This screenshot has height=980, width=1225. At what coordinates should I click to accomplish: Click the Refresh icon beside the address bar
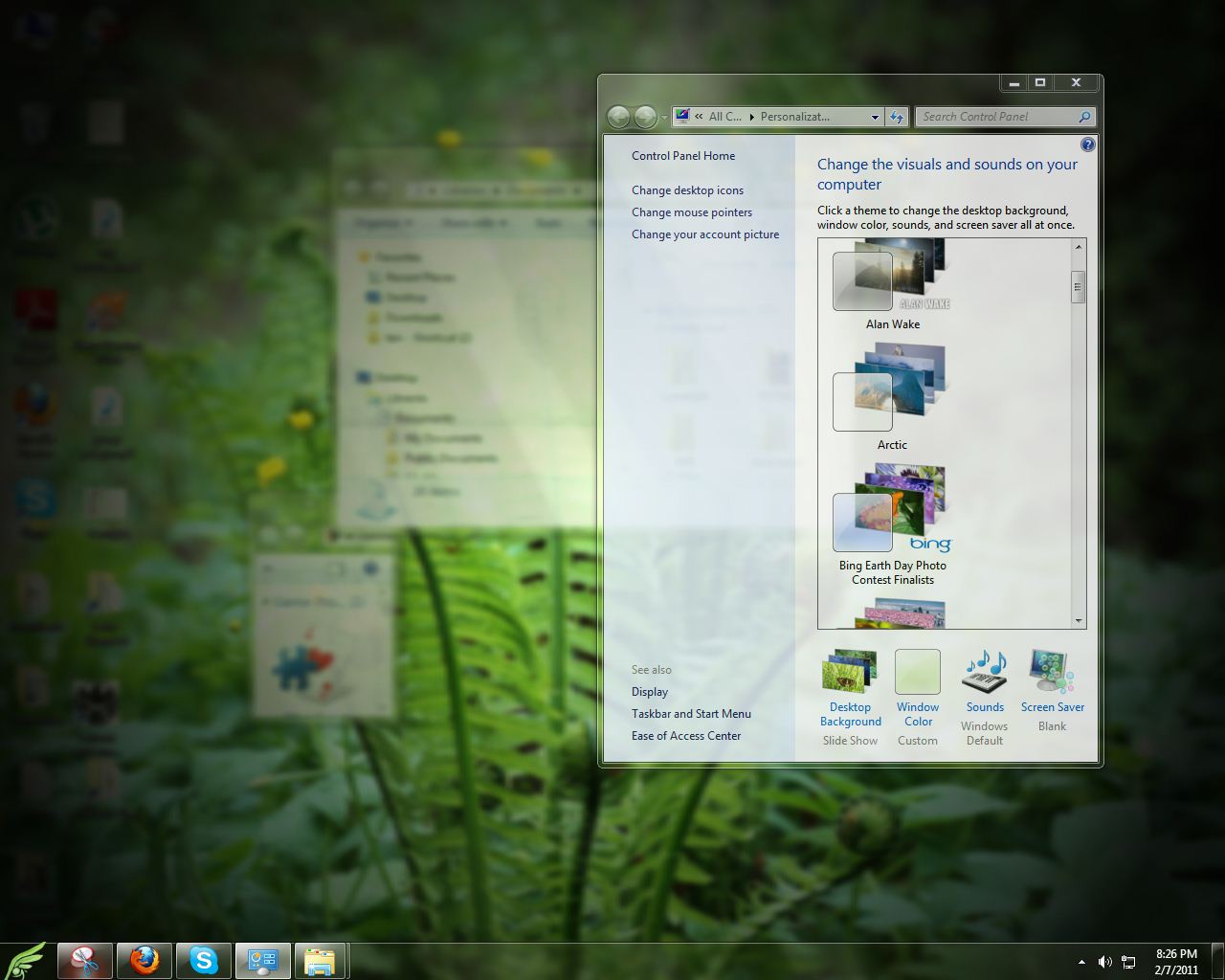[897, 116]
